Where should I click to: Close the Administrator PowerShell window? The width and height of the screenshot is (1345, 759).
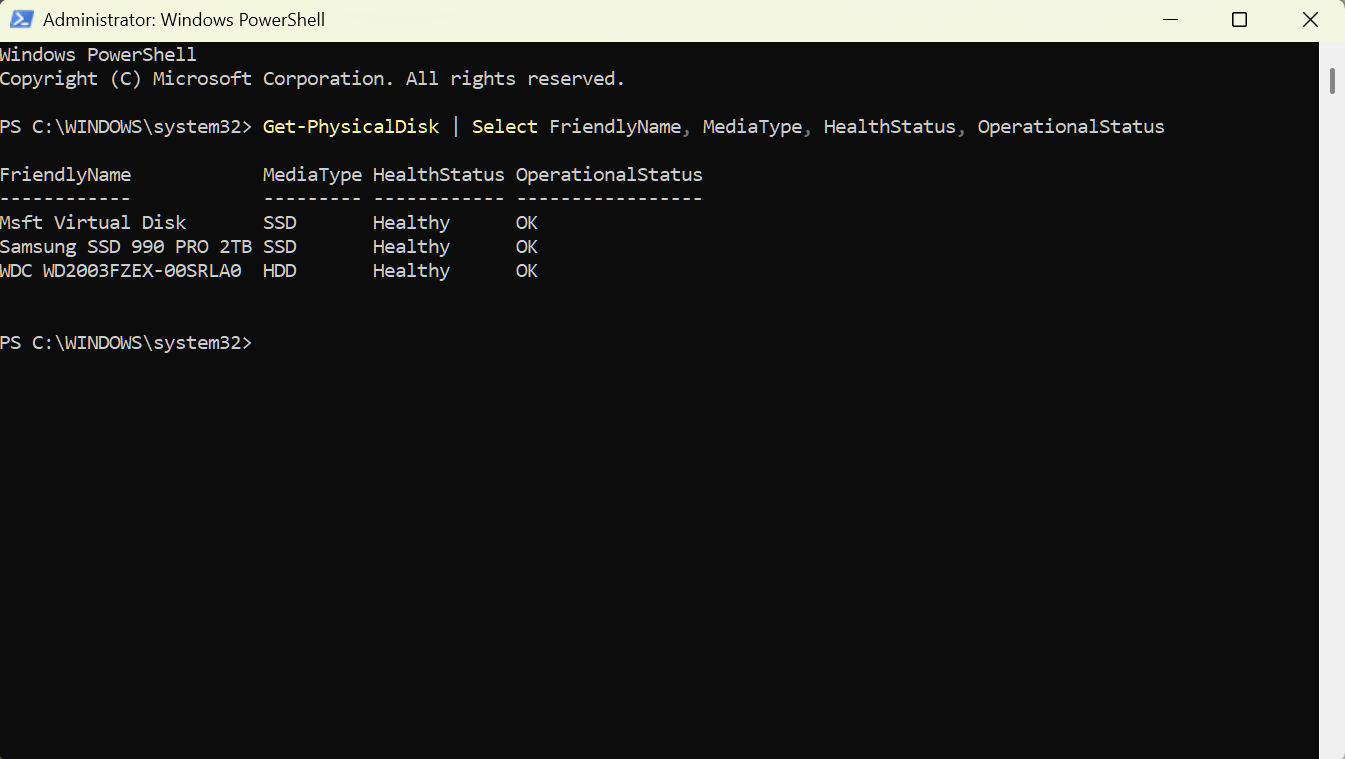pyautogui.click(x=1310, y=20)
